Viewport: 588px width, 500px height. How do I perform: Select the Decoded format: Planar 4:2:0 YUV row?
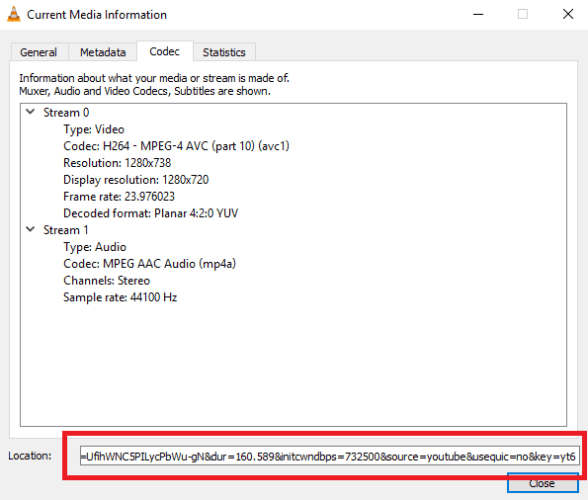pyautogui.click(x=150, y=213)
